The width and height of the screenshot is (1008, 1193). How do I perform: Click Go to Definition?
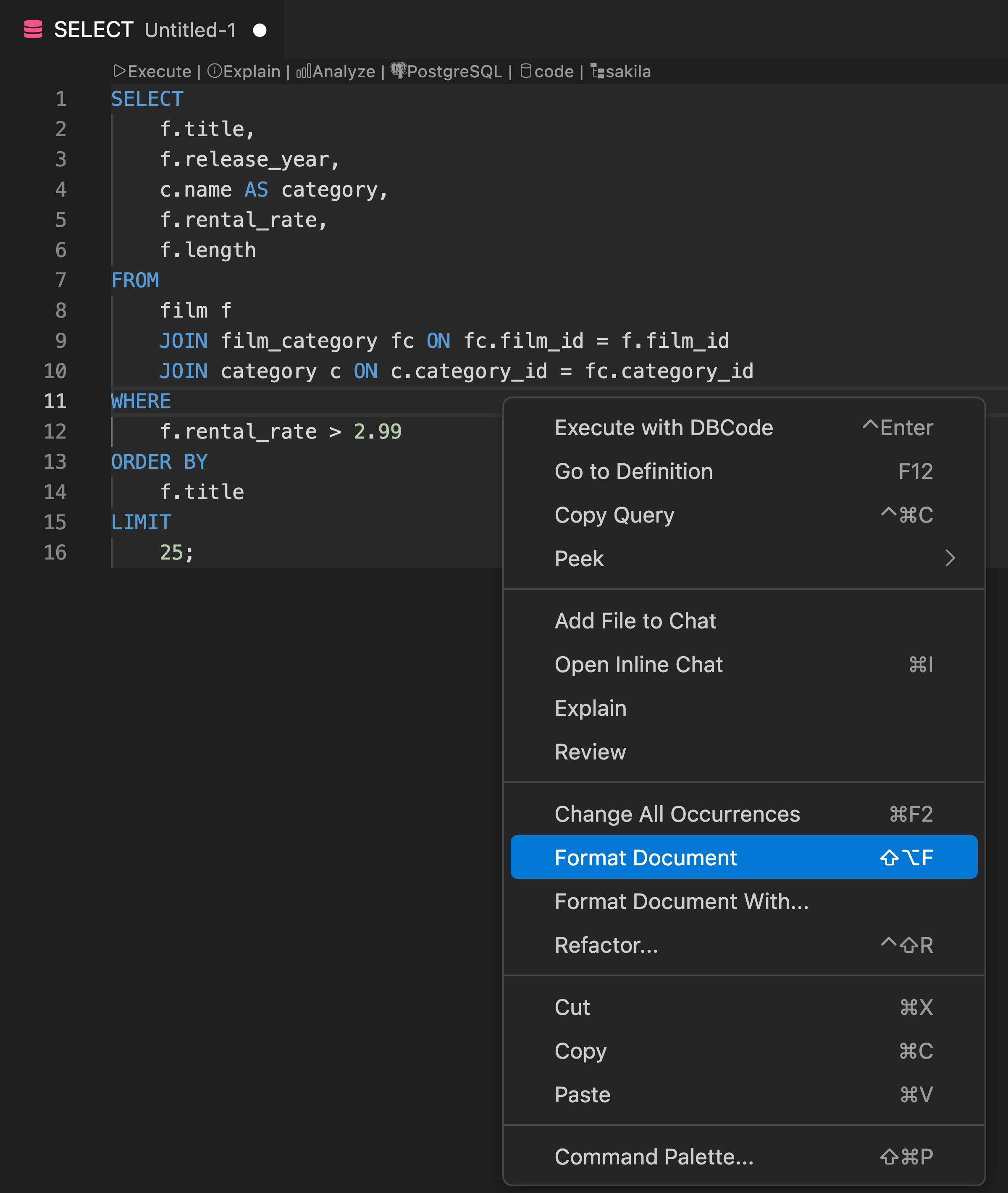tap(633, 471)
